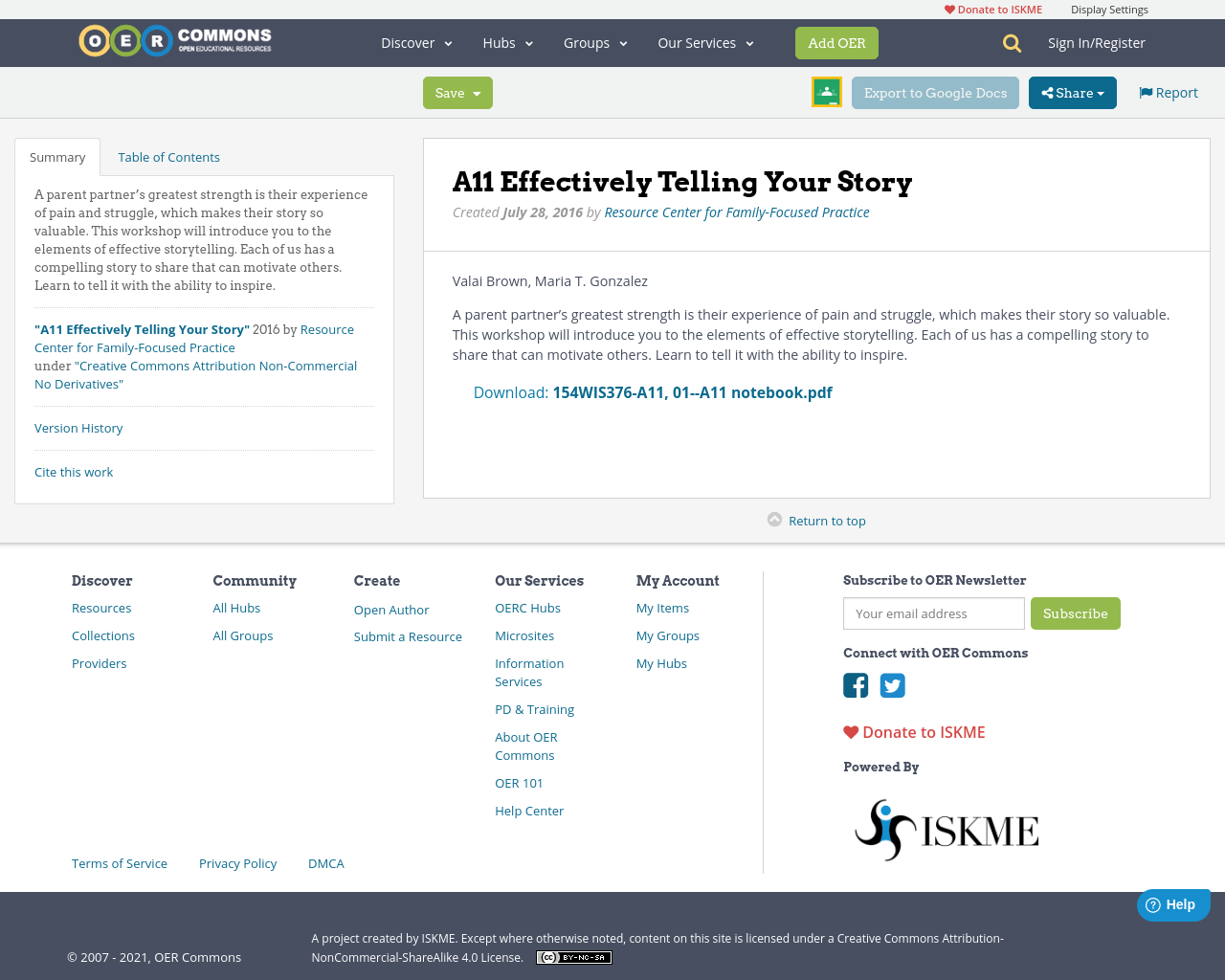Open OER Commons Twitter page

click(x=892, y=685)
